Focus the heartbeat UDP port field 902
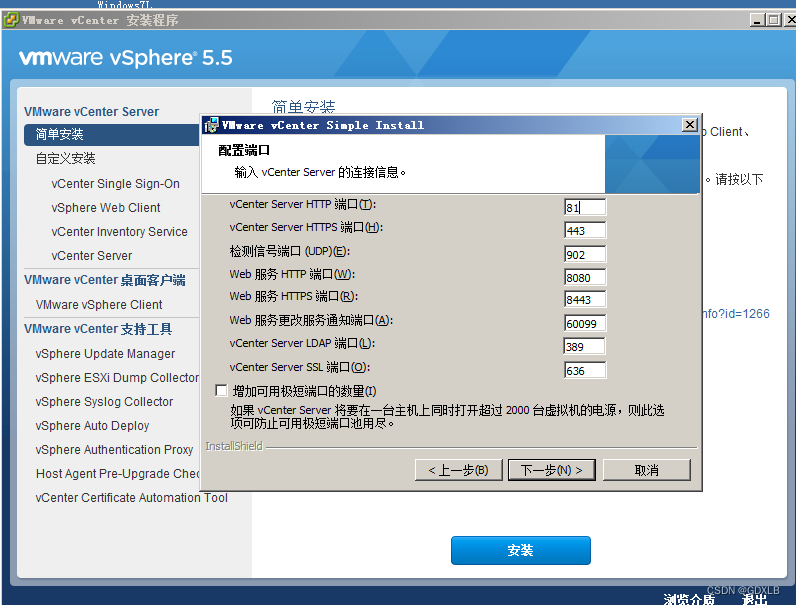 click(x=585, y=254)
